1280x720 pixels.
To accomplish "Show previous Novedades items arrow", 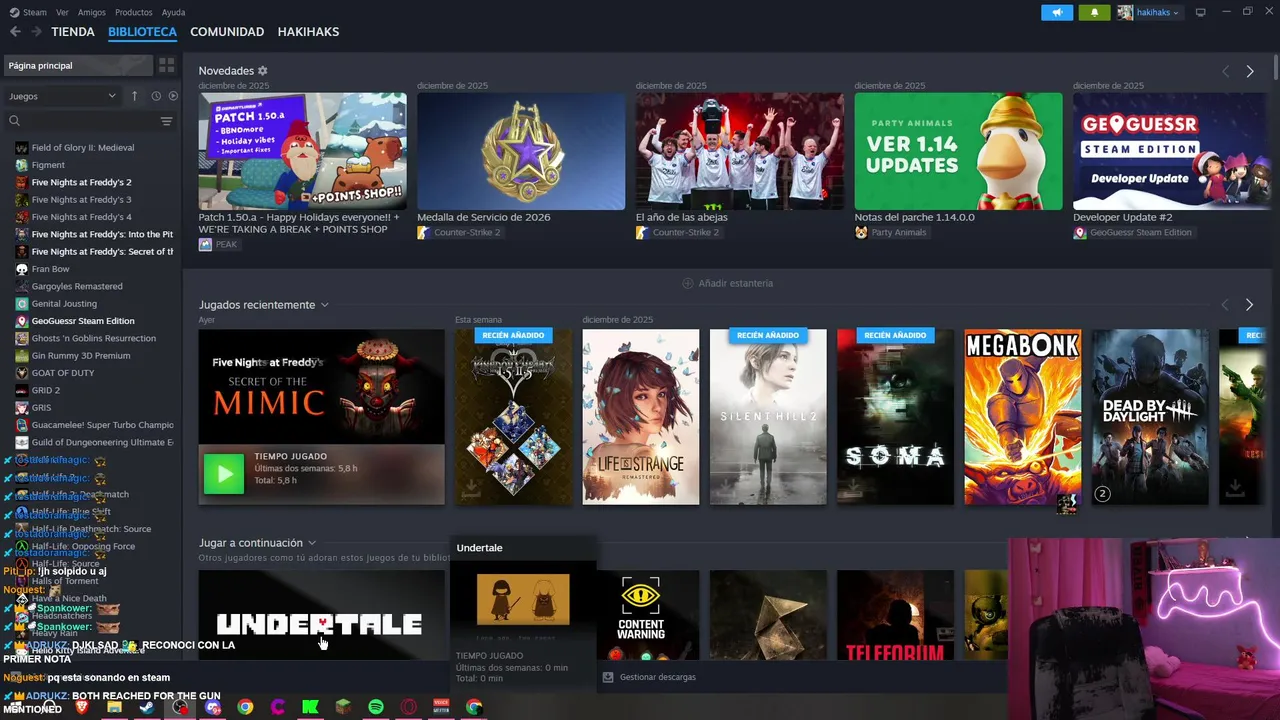I will (x=1225, y=72).
